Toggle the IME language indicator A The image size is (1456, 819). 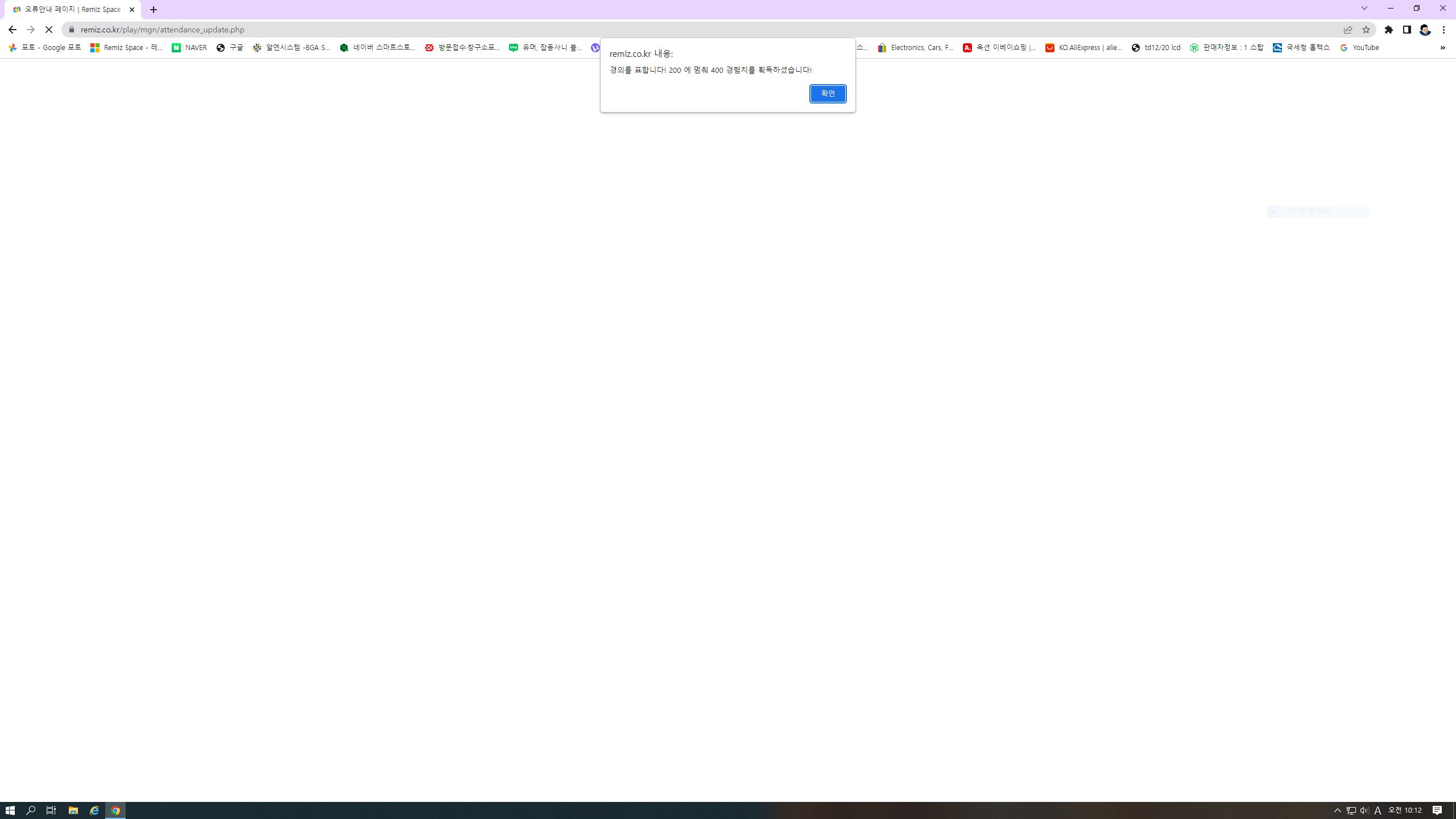tap(1378, 810)
